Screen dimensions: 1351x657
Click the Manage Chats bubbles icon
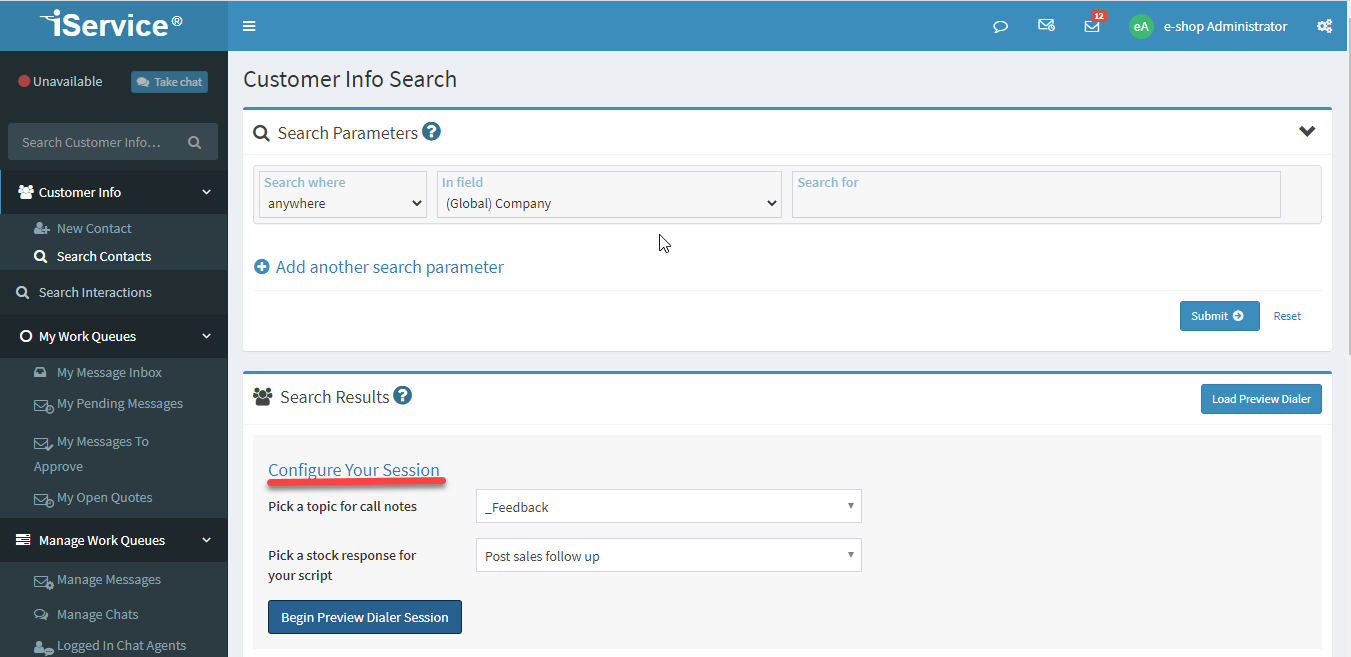click(41, 615)
